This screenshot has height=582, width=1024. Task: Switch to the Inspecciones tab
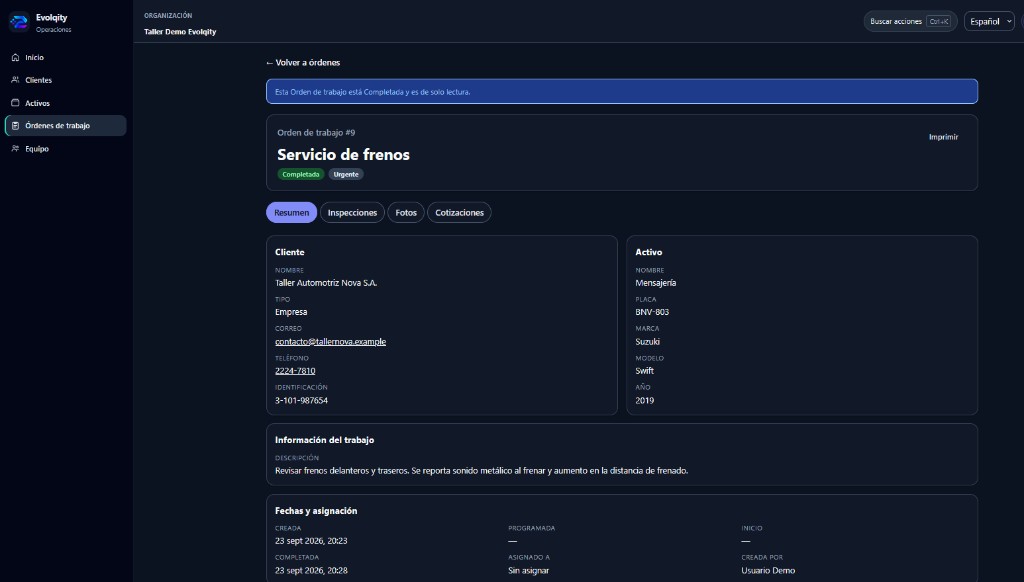352,212
